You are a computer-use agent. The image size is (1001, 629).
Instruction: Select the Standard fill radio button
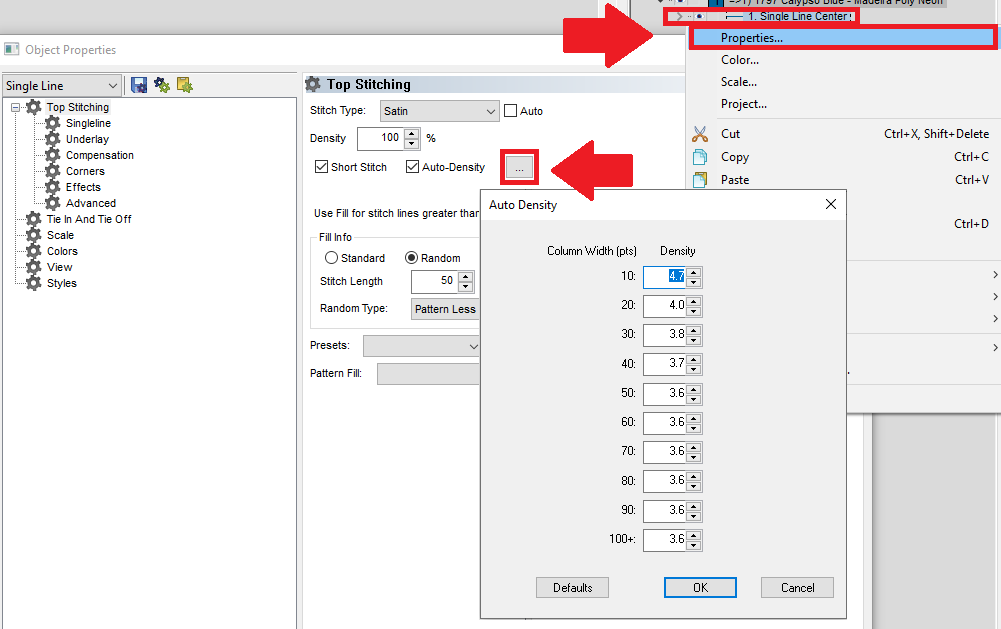click(x=331, y=258)
